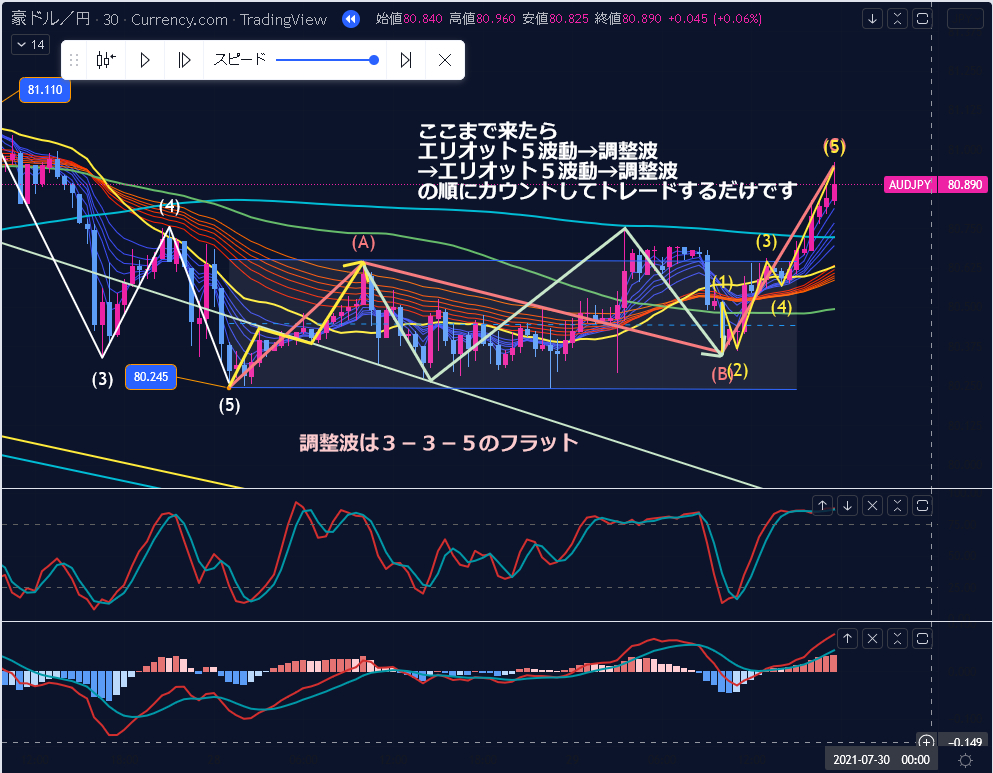Grab the replay toolbar drag handle
Screen dimensions: 993x773
point(73,60)
